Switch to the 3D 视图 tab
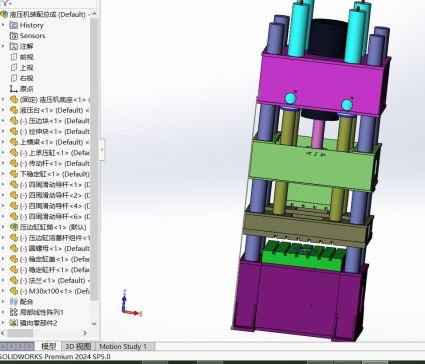This screenshot has width=425, height=364. [78, 346]
